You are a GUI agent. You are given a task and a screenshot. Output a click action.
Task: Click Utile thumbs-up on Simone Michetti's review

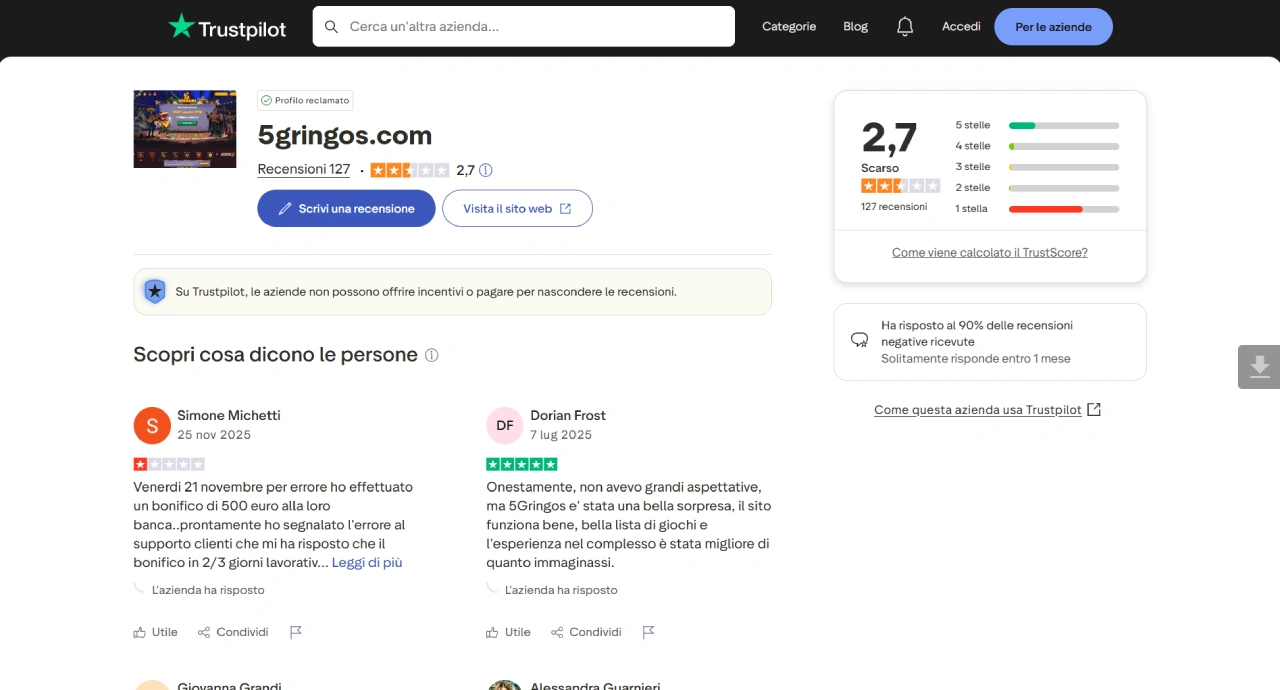(x=155, y=632)
